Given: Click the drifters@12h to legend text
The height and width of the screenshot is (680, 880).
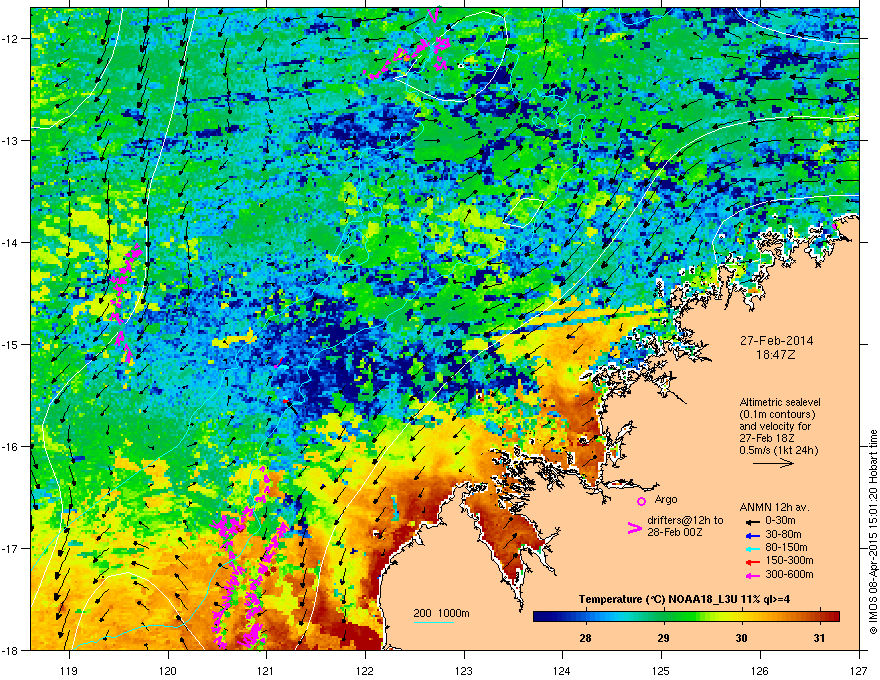Looking at the screenshot, I should tap(685, 521).
